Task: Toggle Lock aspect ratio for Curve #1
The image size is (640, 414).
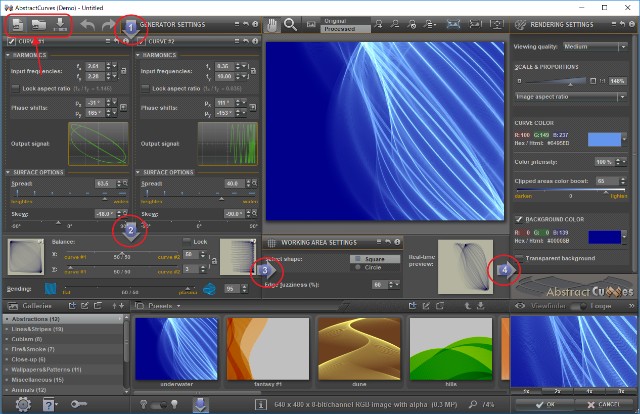Action: pos(16,88)
